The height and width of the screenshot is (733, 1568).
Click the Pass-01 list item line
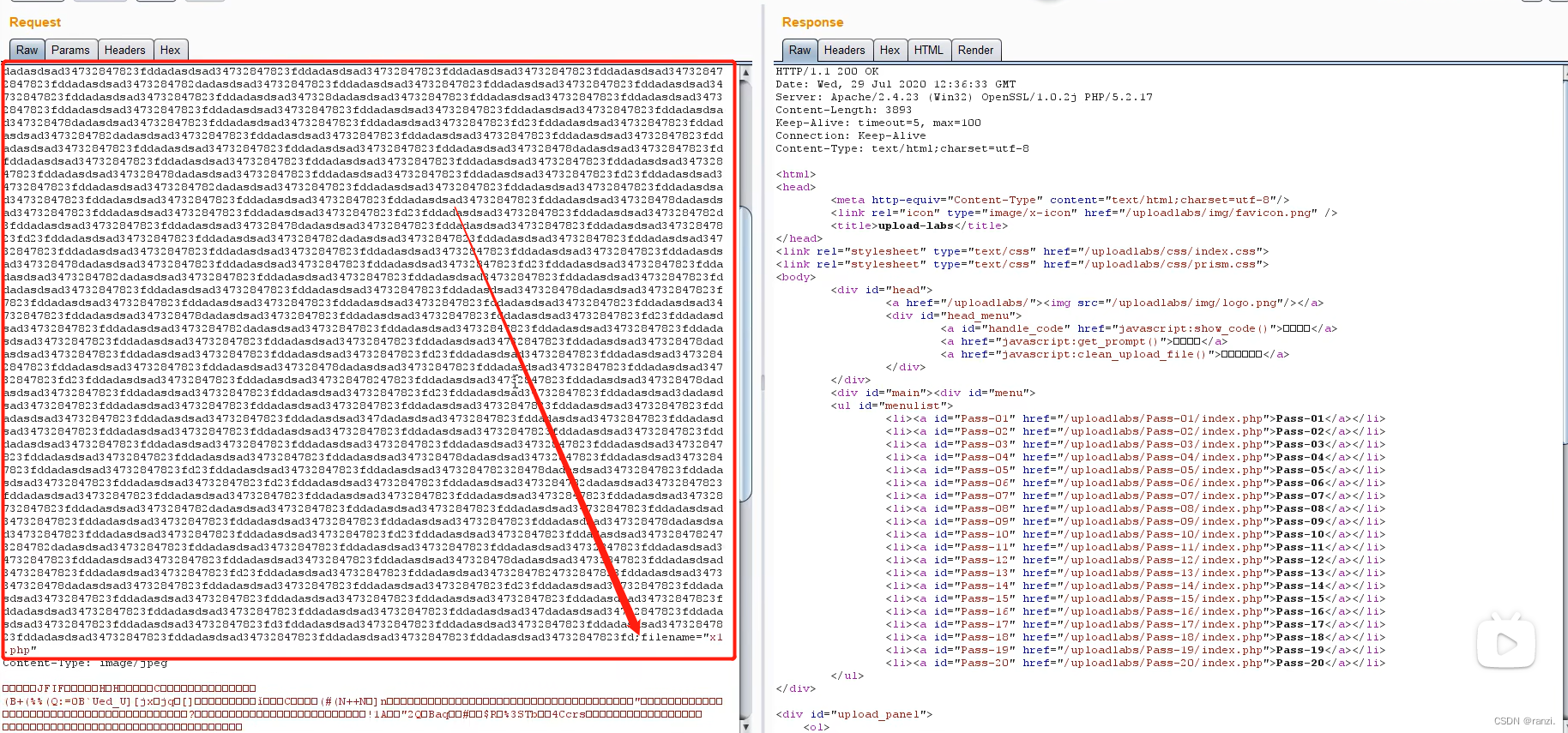tap(1136, 419)
